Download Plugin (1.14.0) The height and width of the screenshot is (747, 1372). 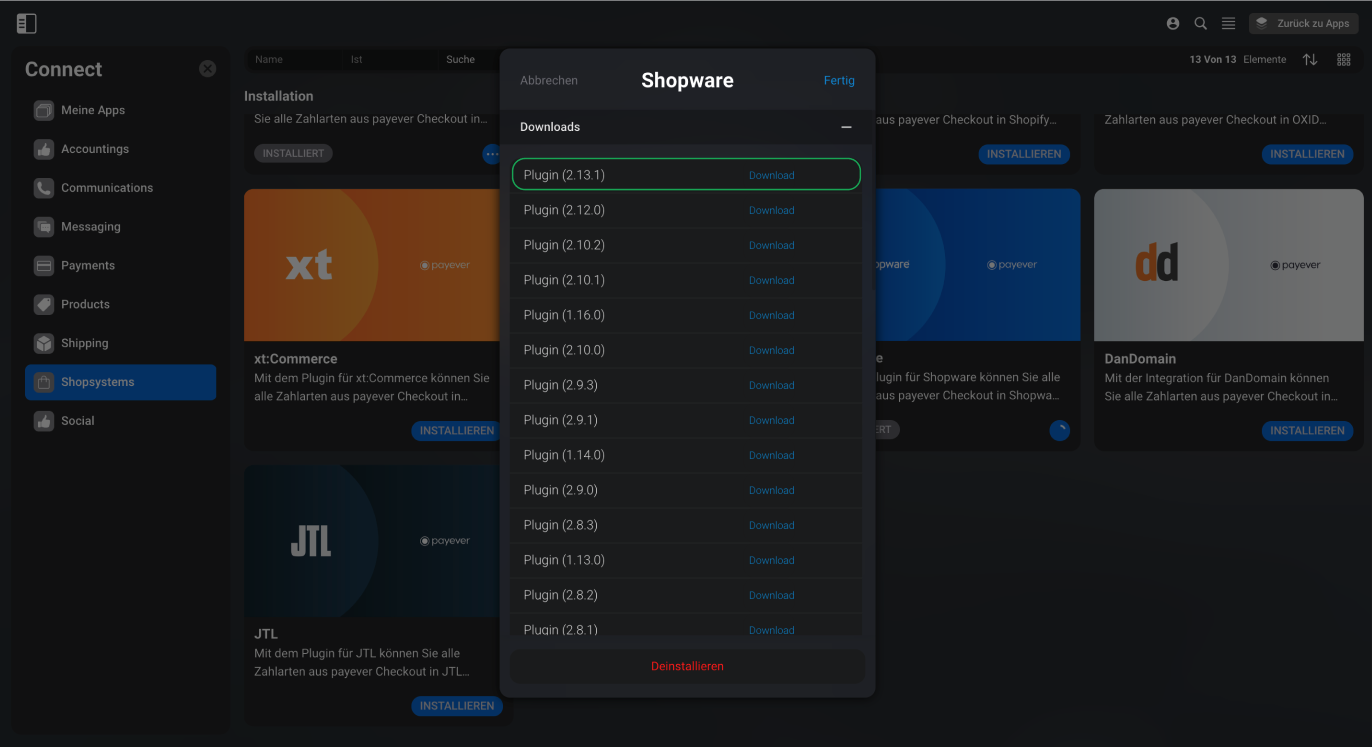click(x=771, y=455)
